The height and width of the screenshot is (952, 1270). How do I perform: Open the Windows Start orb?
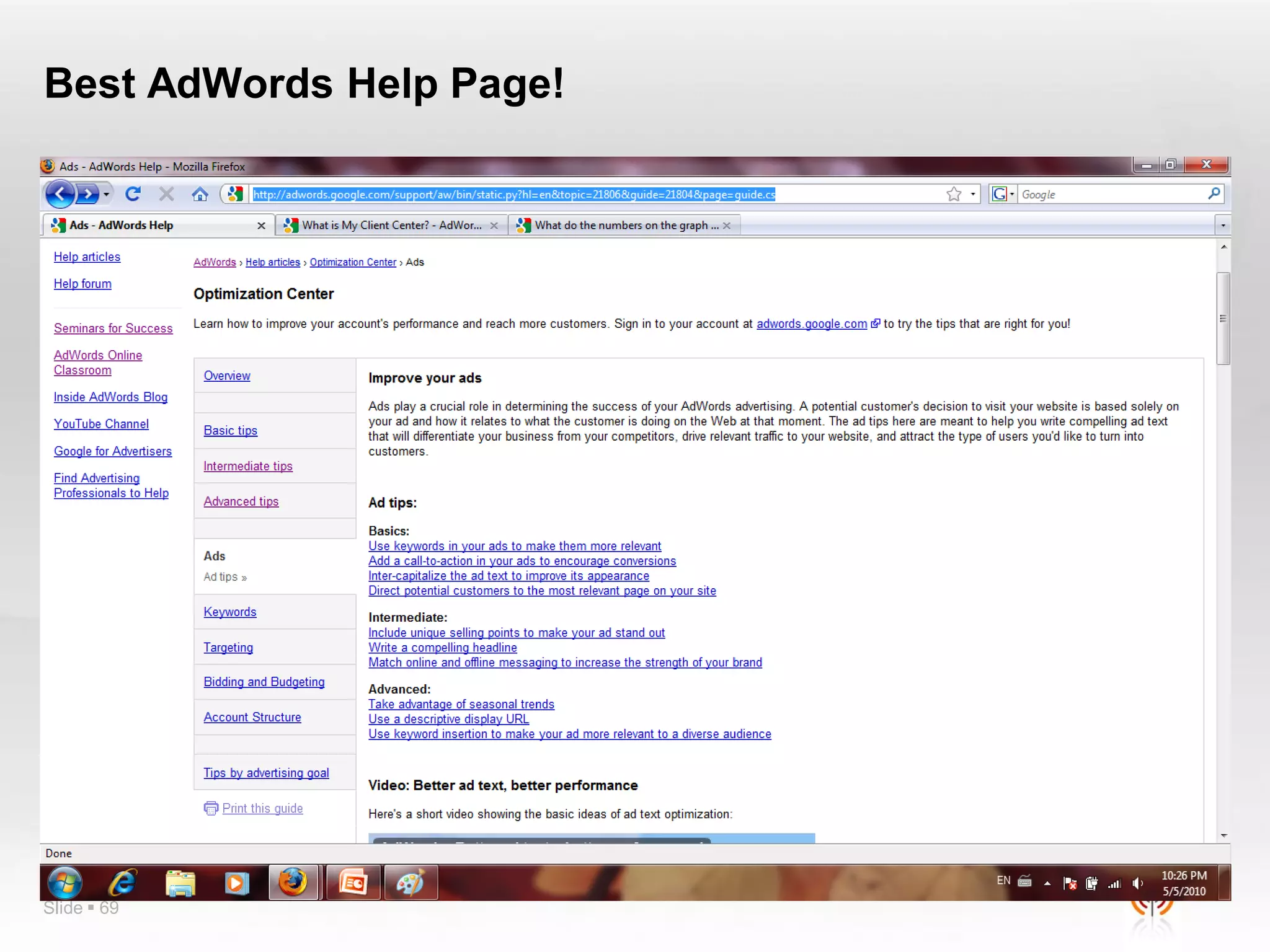click(x=64, y=883)
